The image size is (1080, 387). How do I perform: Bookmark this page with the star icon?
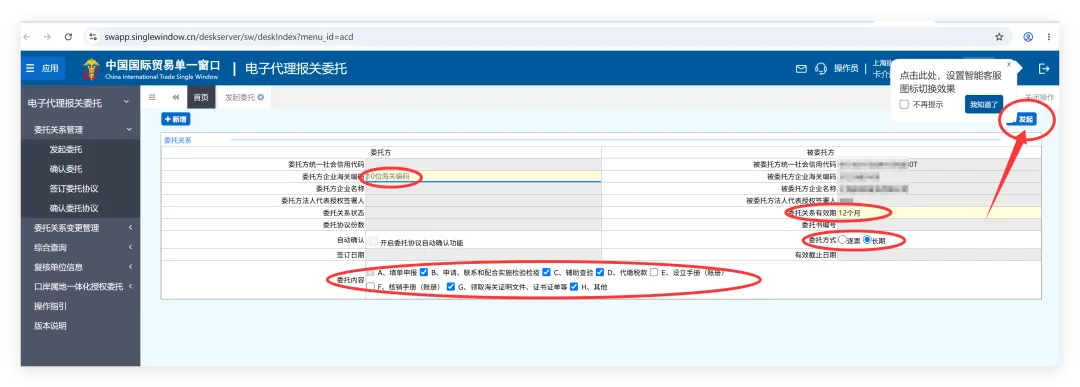[x=999, y=36]
